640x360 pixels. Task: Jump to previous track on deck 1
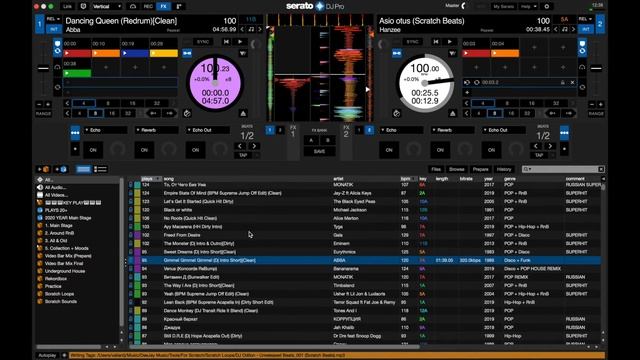click(226, 42)
